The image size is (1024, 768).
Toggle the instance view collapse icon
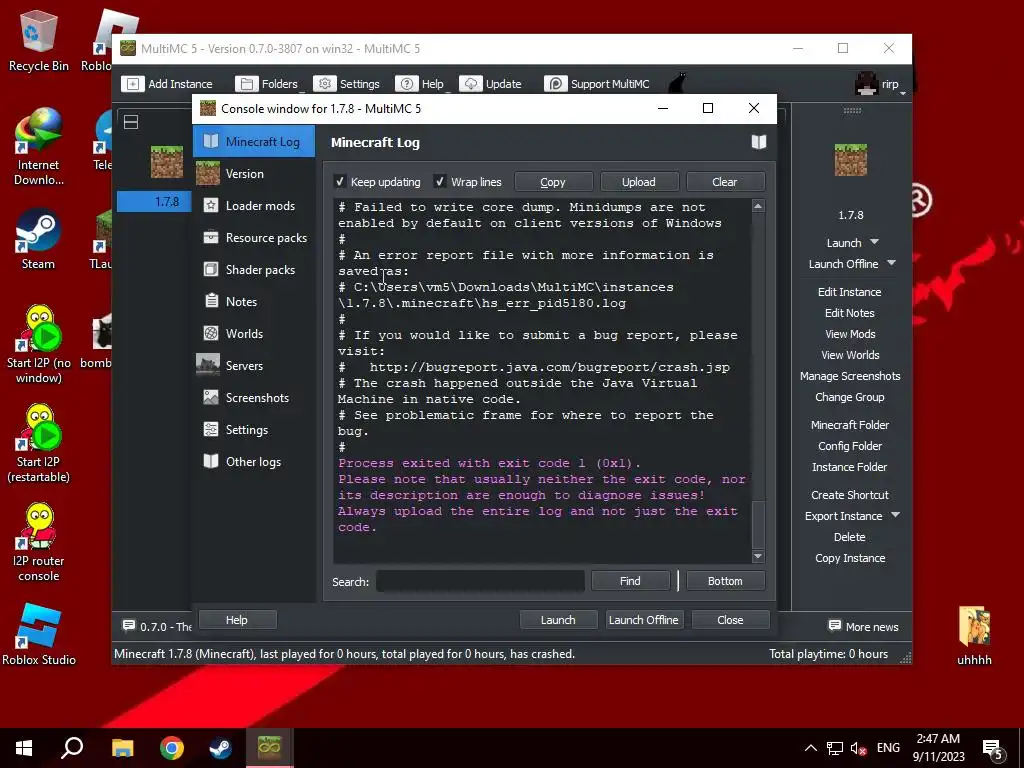coord(131,122)
